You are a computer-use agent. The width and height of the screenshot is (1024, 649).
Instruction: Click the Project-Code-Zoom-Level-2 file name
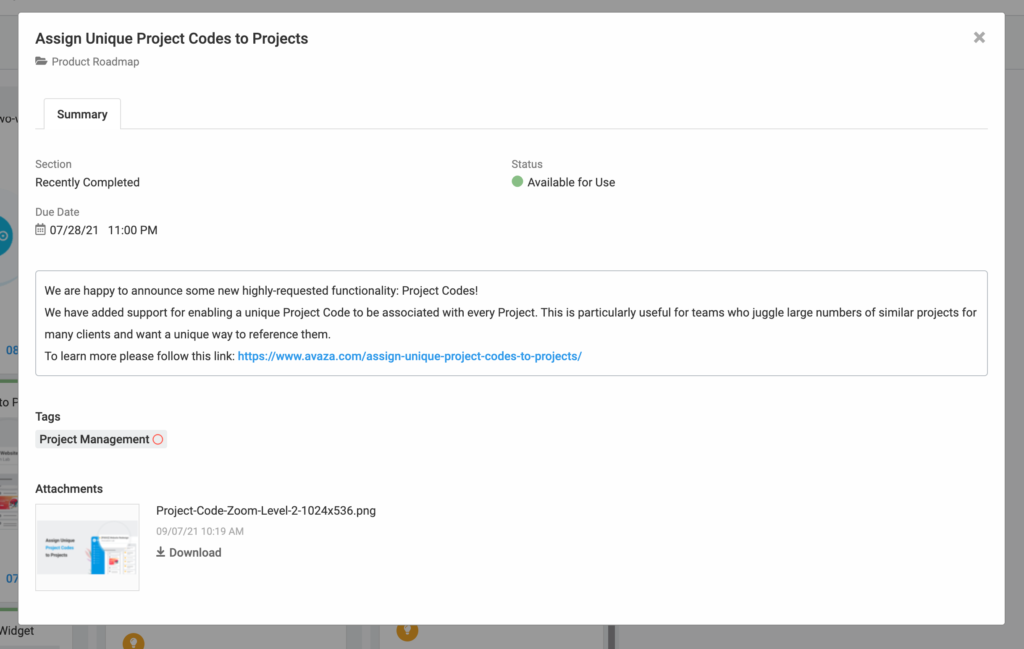click(266, 511)
